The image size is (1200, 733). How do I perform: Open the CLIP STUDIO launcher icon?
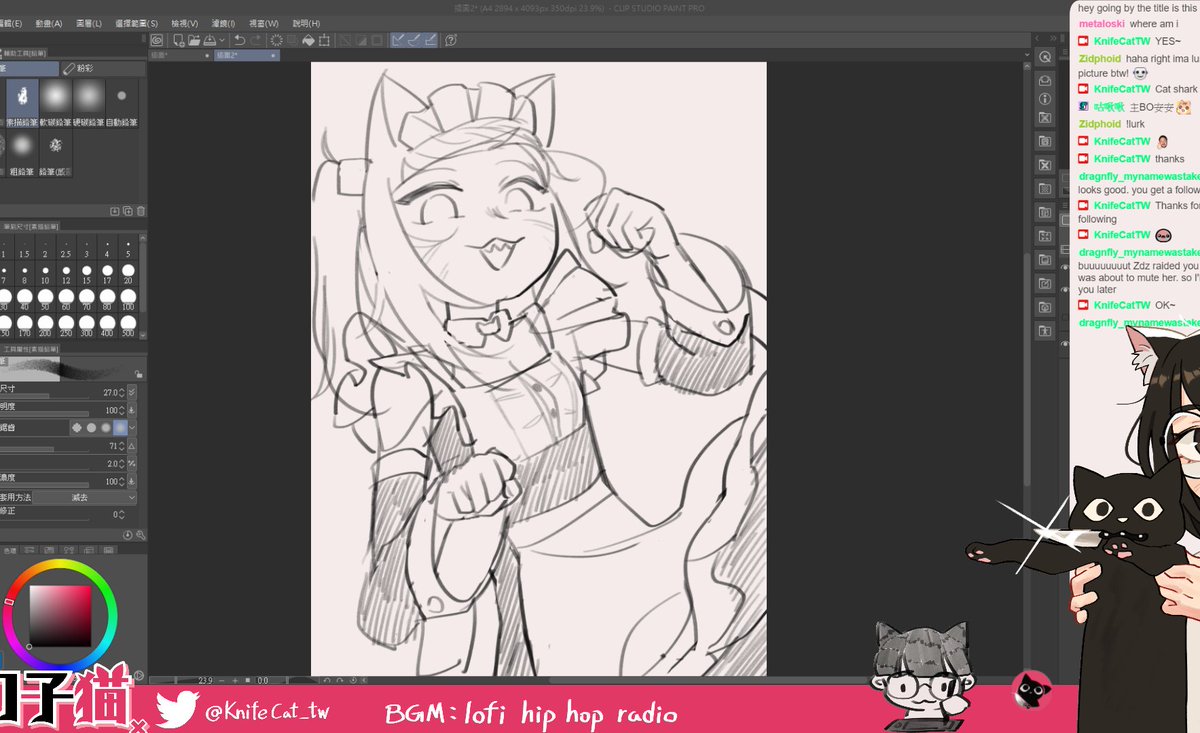coord(157,40)
